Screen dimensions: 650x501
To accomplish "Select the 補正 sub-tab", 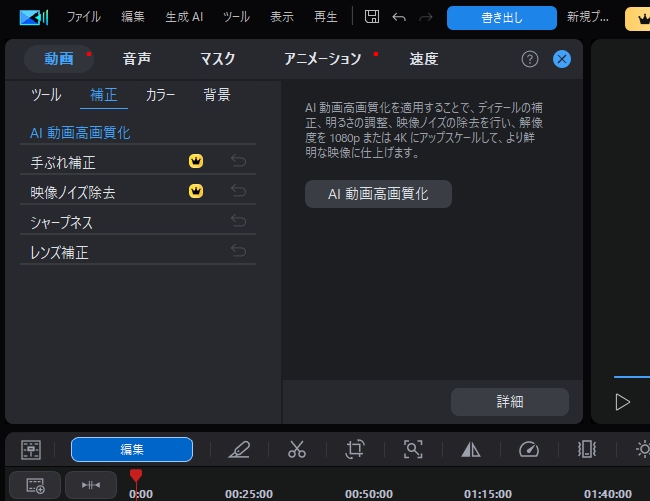I will pos(104,95).
